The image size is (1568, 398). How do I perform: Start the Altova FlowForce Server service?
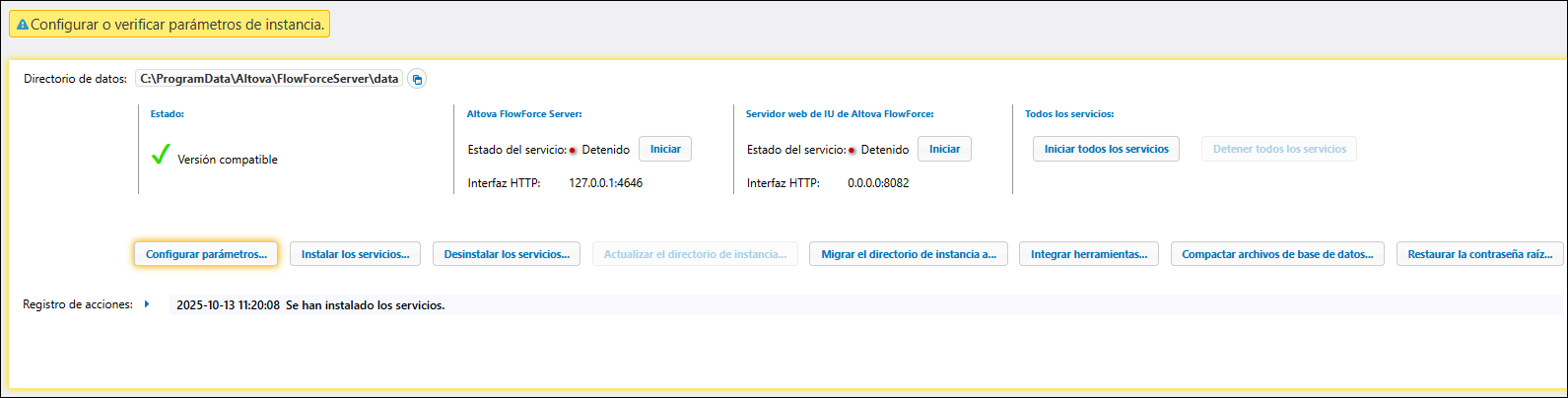click(665, 149)
